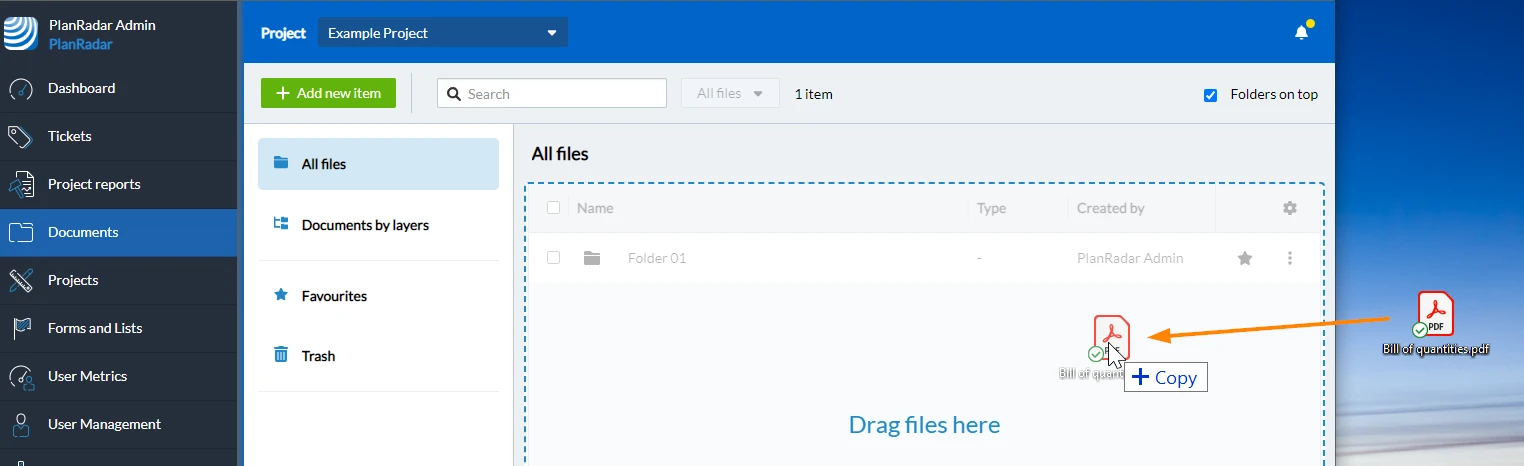The height and width of the screenshot is (466, 1524).
Task: Click the User Metrics icon
Action: click(21, 376)
